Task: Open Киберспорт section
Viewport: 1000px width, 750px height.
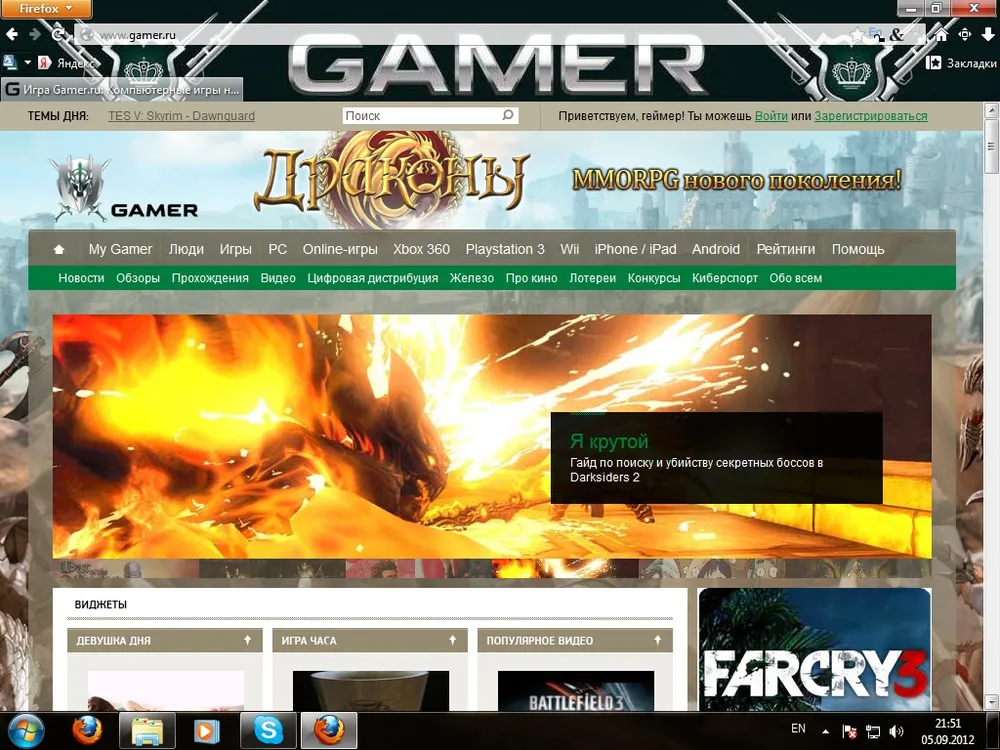Action: 724,278
